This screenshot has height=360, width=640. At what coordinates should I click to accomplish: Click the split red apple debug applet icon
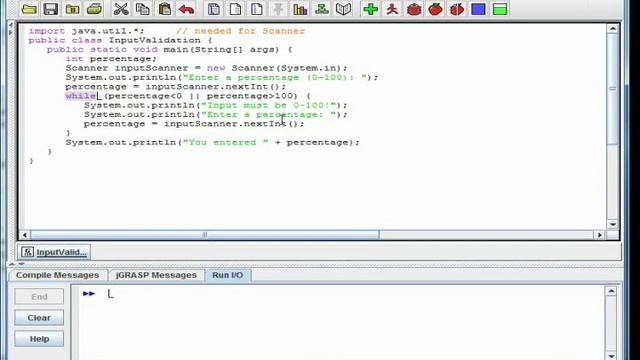tap(457, 9)
